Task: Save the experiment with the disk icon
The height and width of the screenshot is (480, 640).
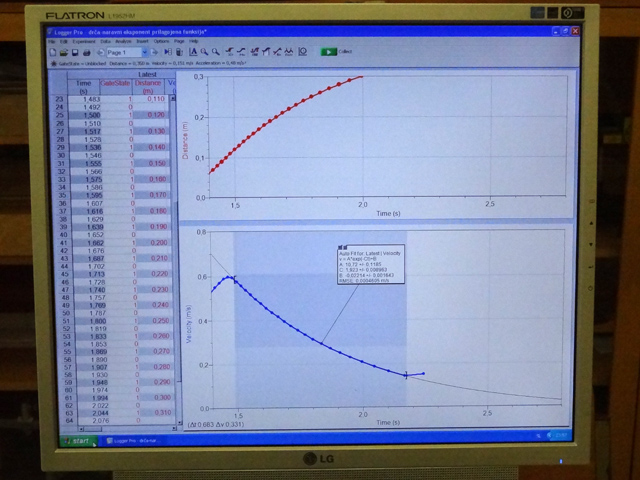Action: point(75,52)
